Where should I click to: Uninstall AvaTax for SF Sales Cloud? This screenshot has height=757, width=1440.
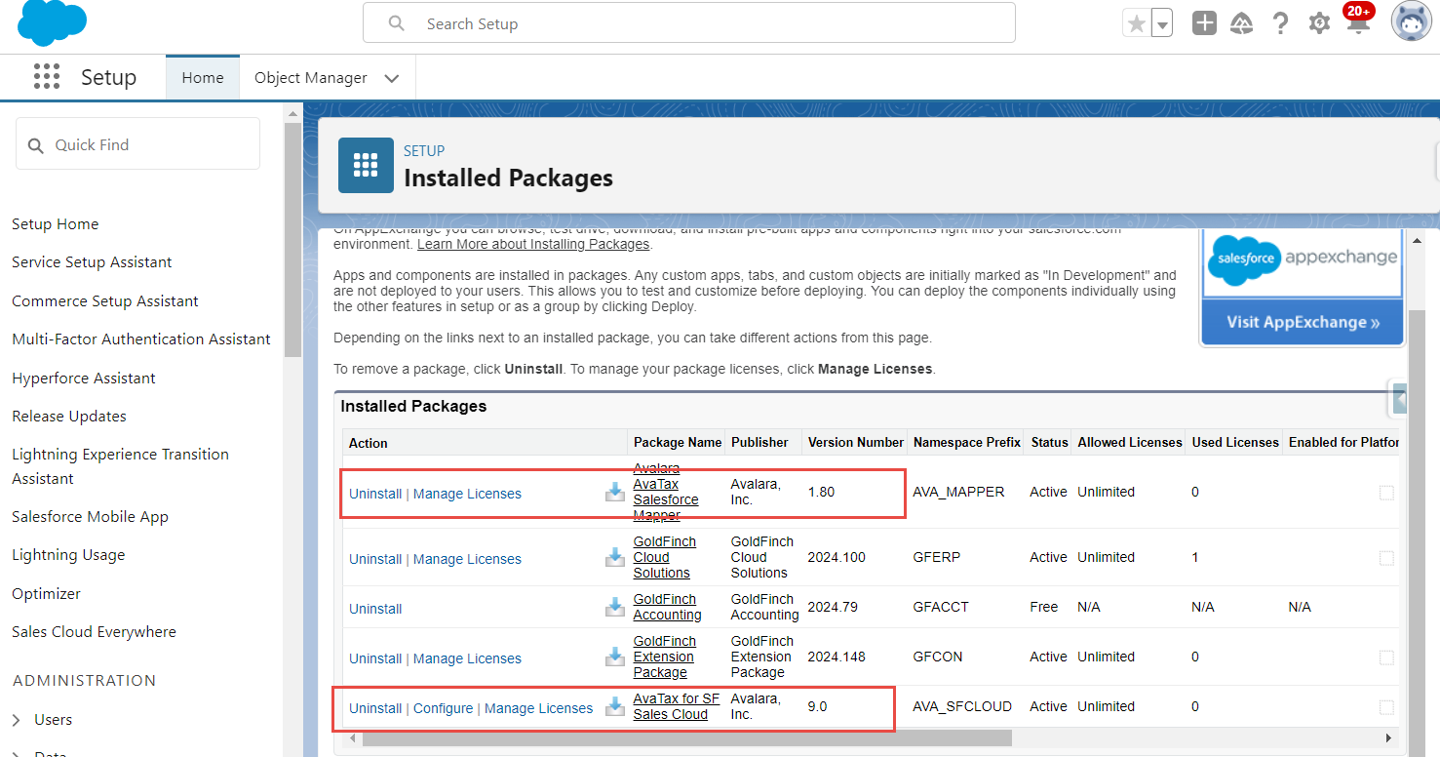click(375, 708)
